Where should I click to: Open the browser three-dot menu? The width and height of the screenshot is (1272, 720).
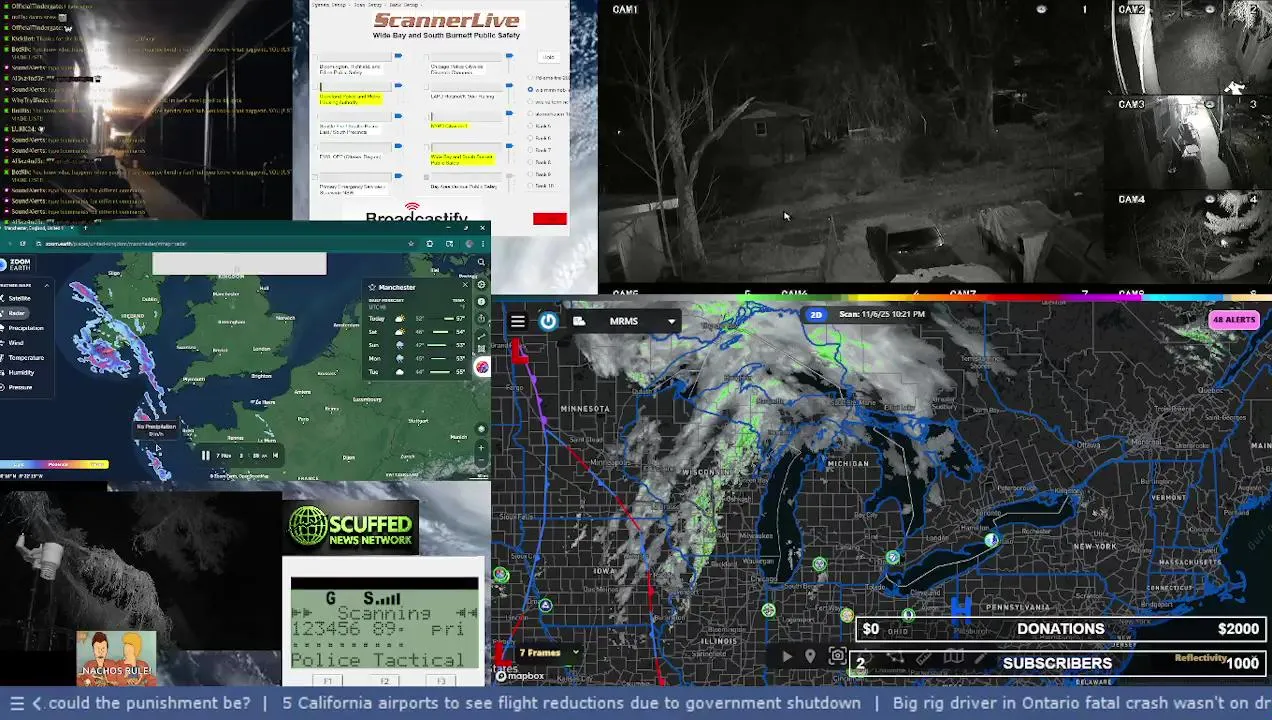pyautogui.click(x=483, y=244)
